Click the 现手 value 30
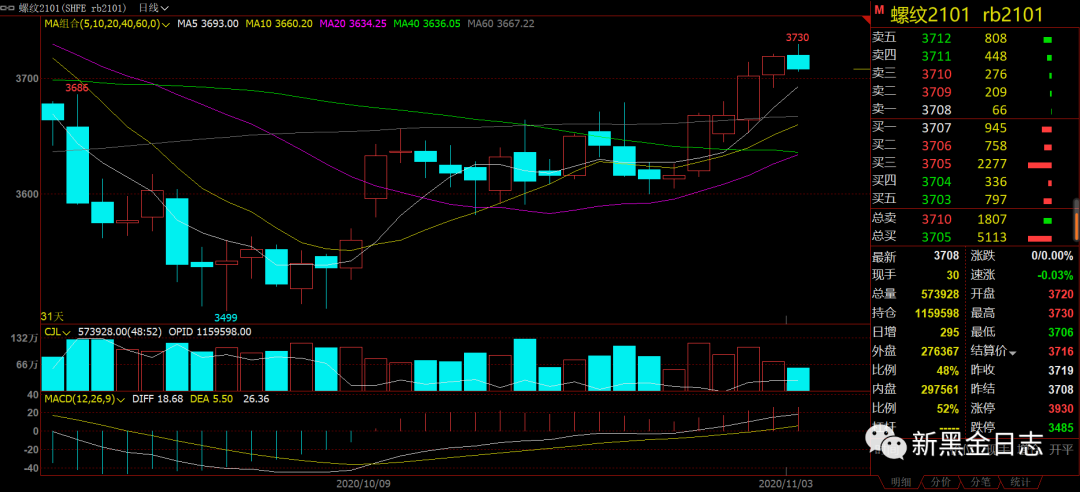 click(x=953, y=275)
